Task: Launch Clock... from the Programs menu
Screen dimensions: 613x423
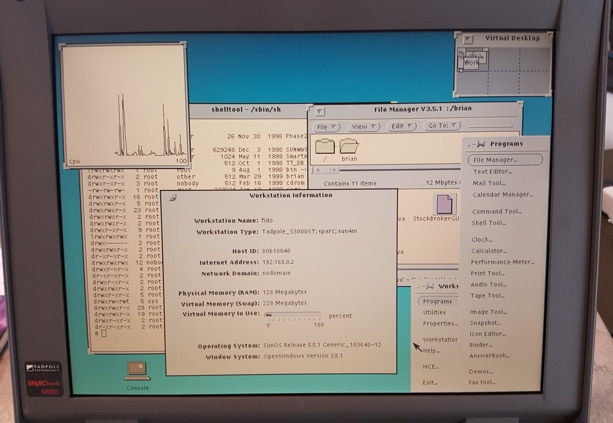Action: coord(482,240)
